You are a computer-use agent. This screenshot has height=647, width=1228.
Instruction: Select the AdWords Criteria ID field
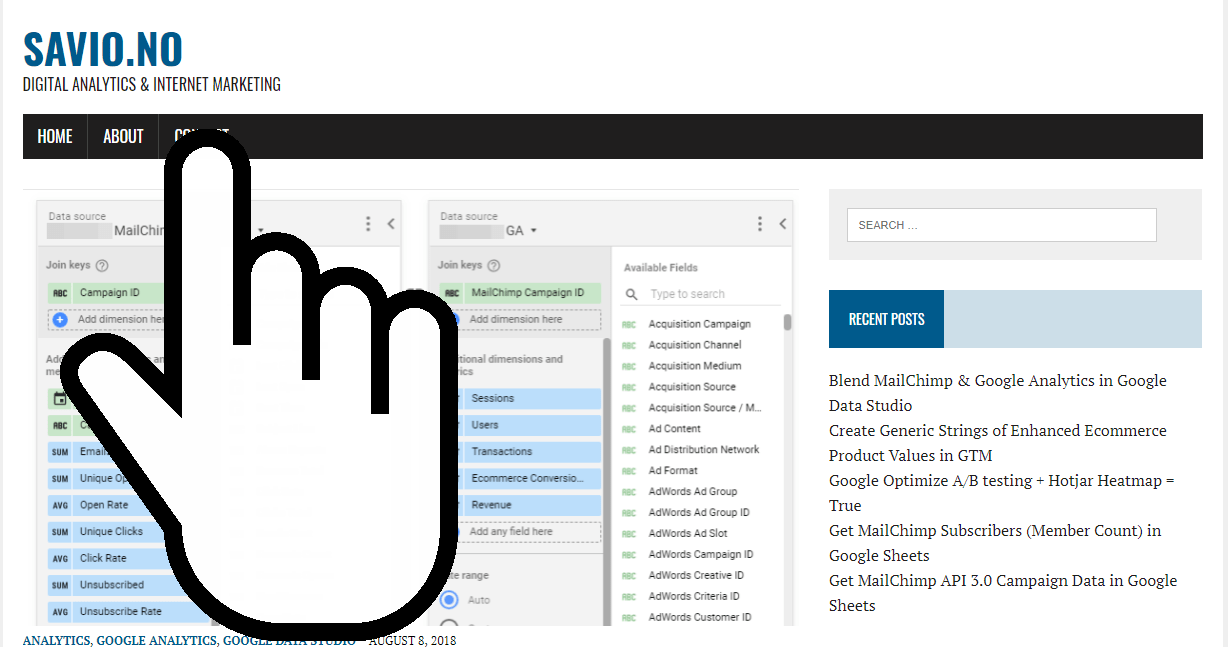click(x=696, y=597)
